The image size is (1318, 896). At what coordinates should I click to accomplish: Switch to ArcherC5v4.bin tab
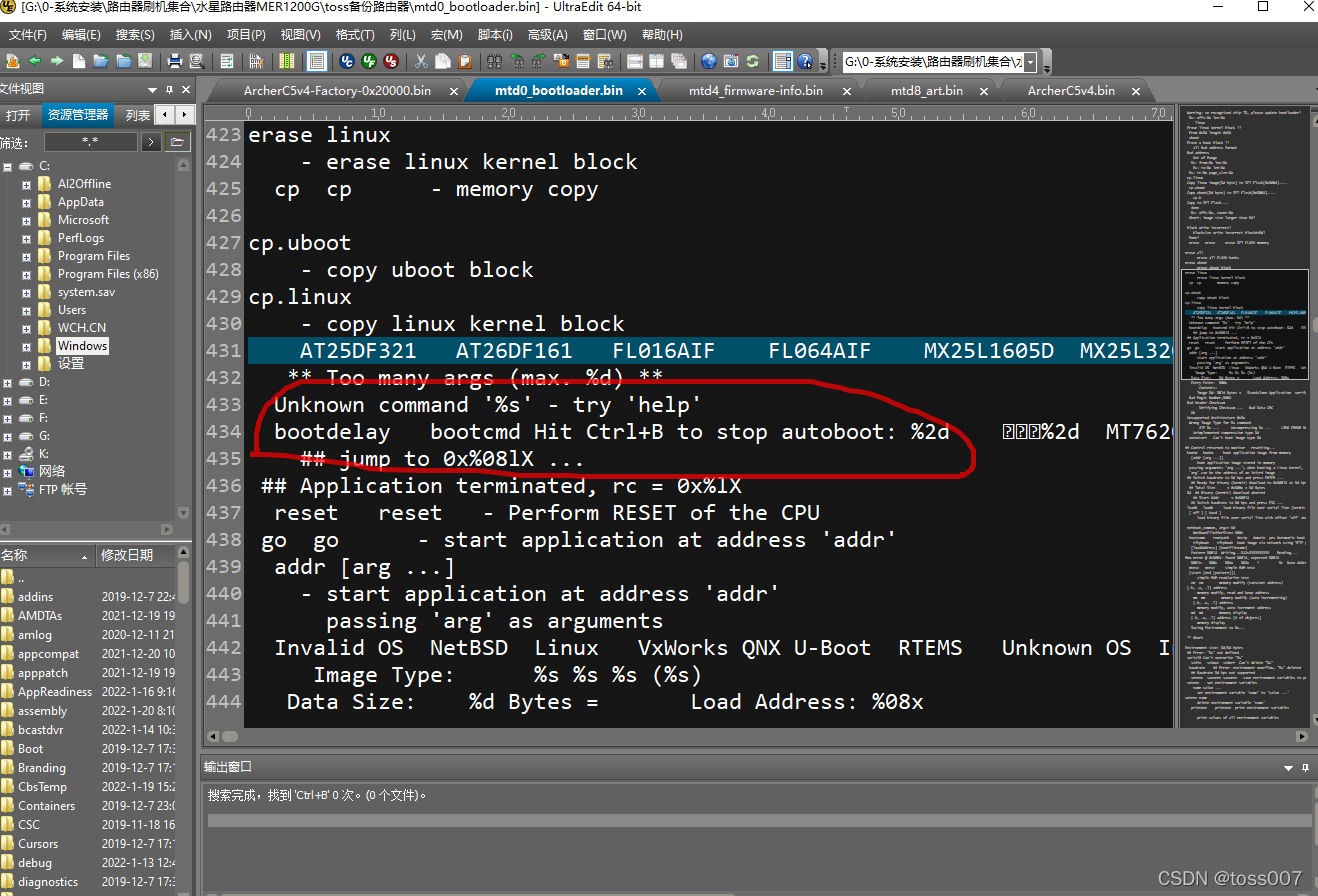click(x=1071, y=90)
